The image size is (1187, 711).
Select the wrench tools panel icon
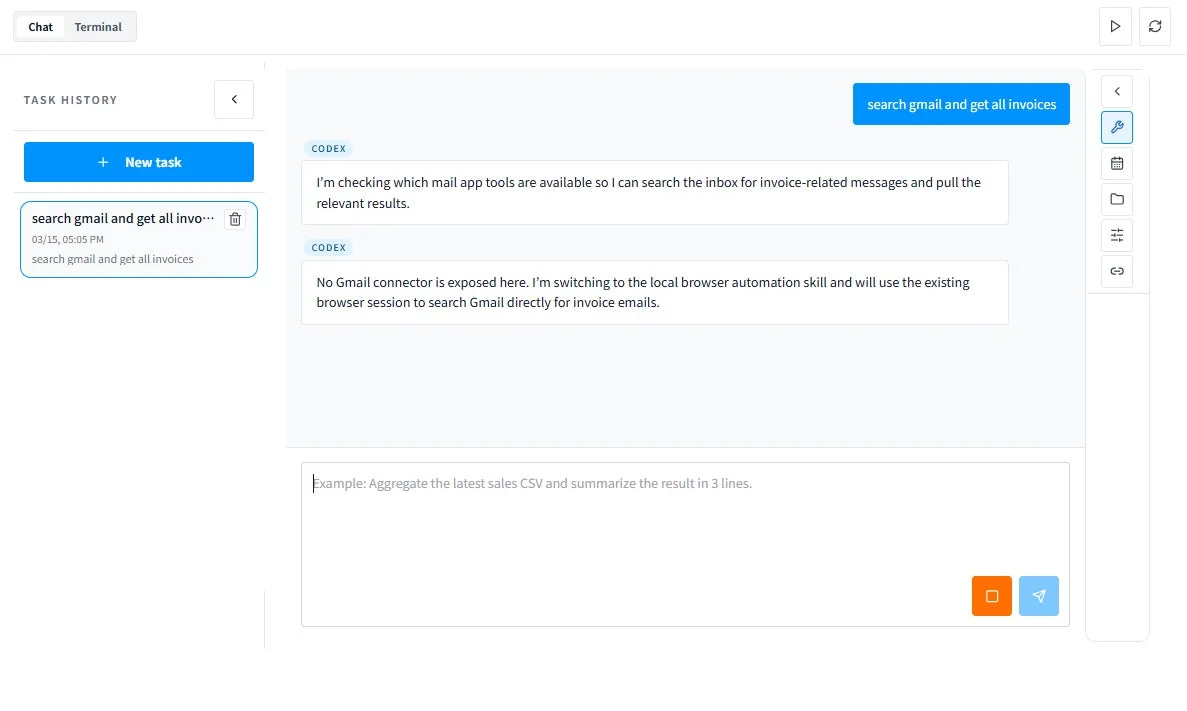(x=1116, y=127)
